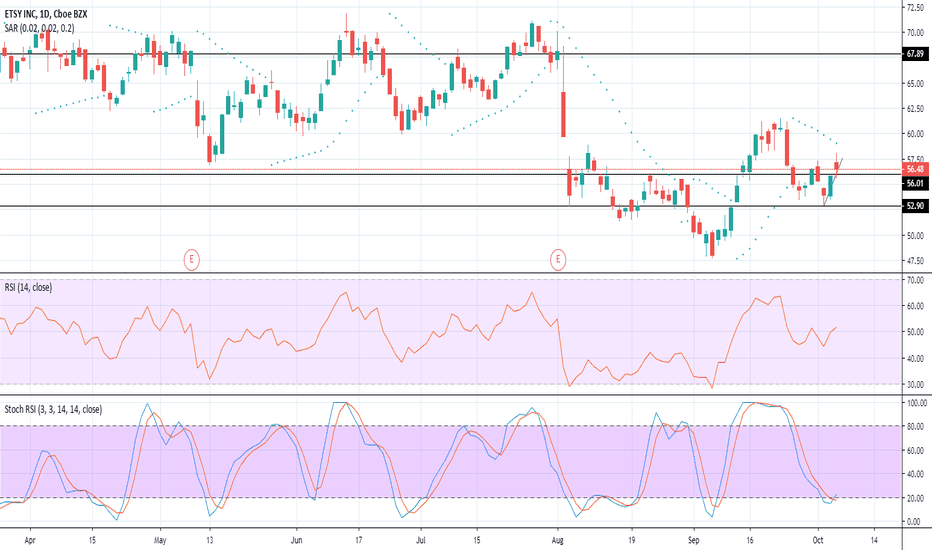Click the 72.50 price axis value
The height and width of the screenshot is (550, 932).
click(x=915, y=7)
